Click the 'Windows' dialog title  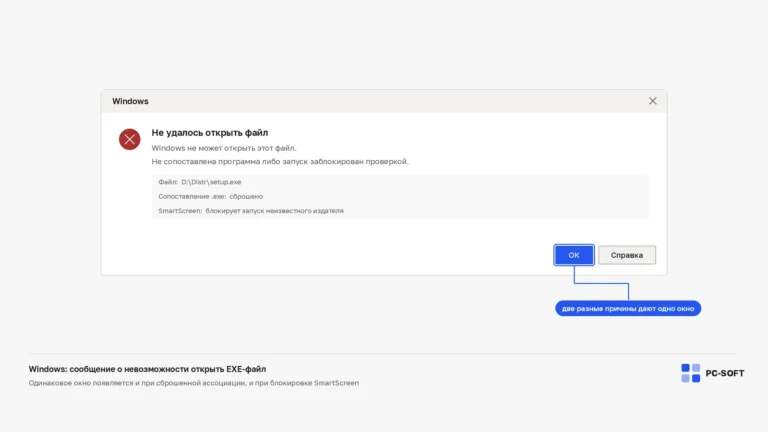(x=130, y=101)
